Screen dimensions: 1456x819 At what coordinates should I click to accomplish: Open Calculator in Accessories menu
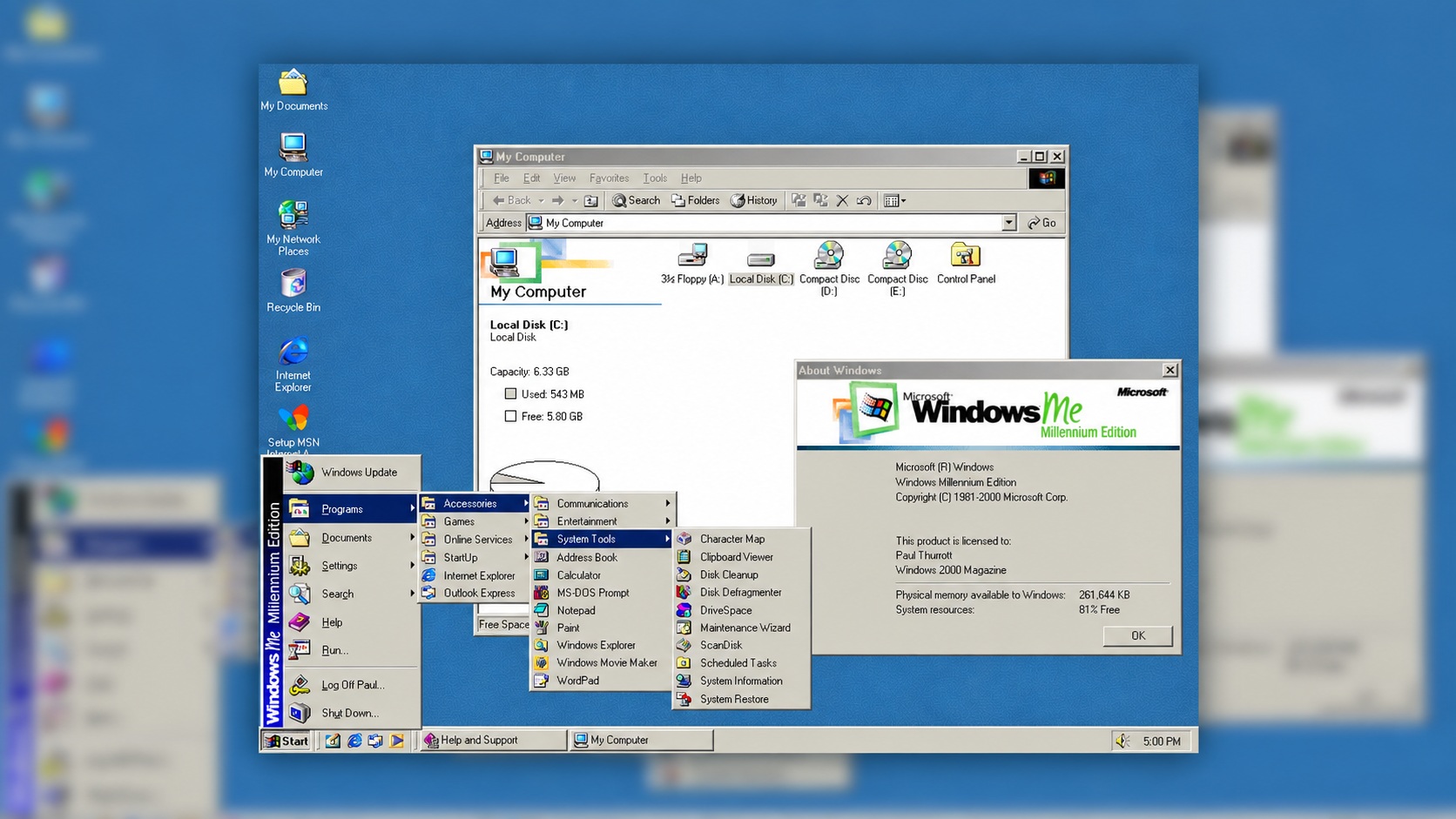point(602,576)
